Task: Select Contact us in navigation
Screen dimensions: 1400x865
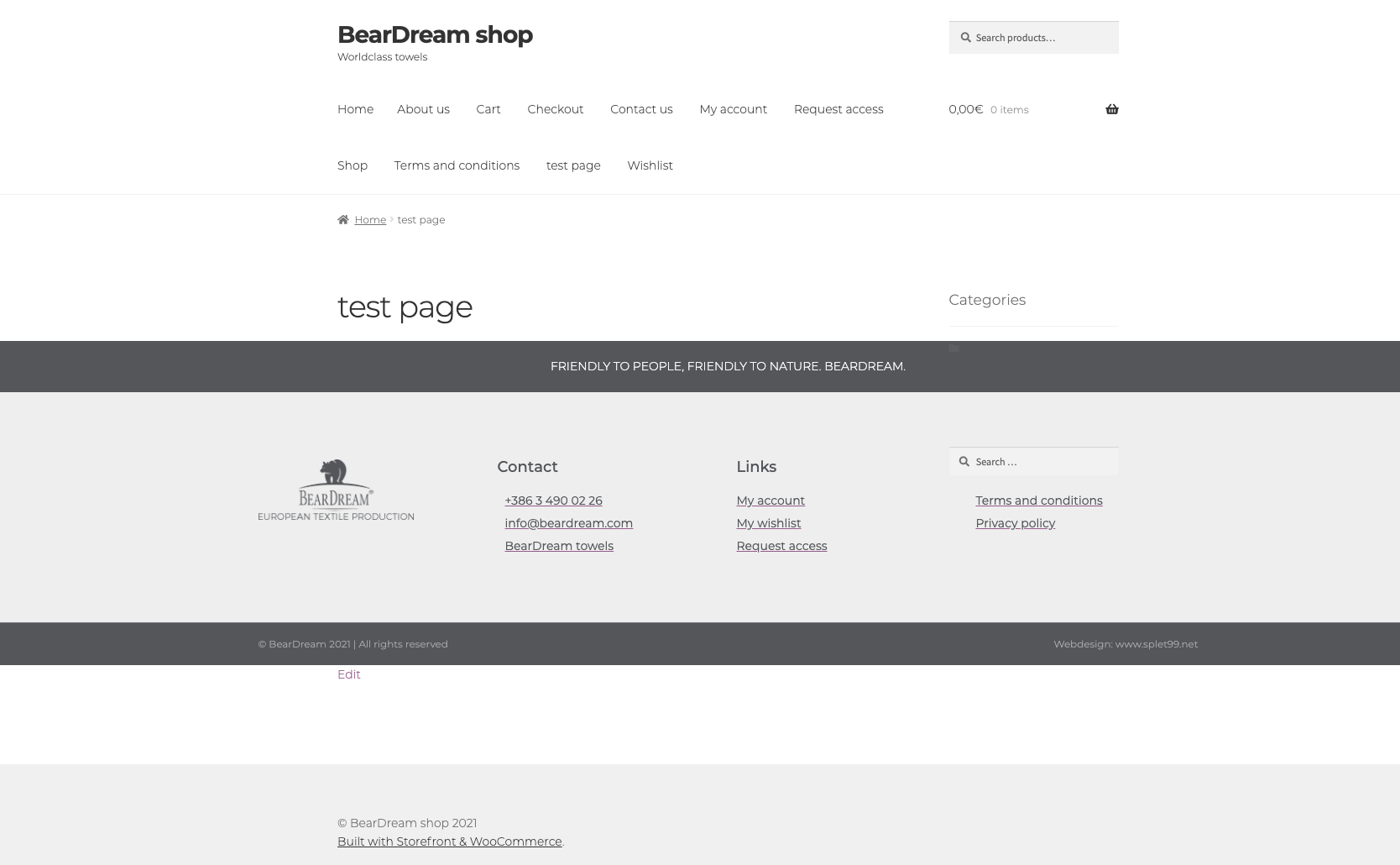Action: click(641, 109)
